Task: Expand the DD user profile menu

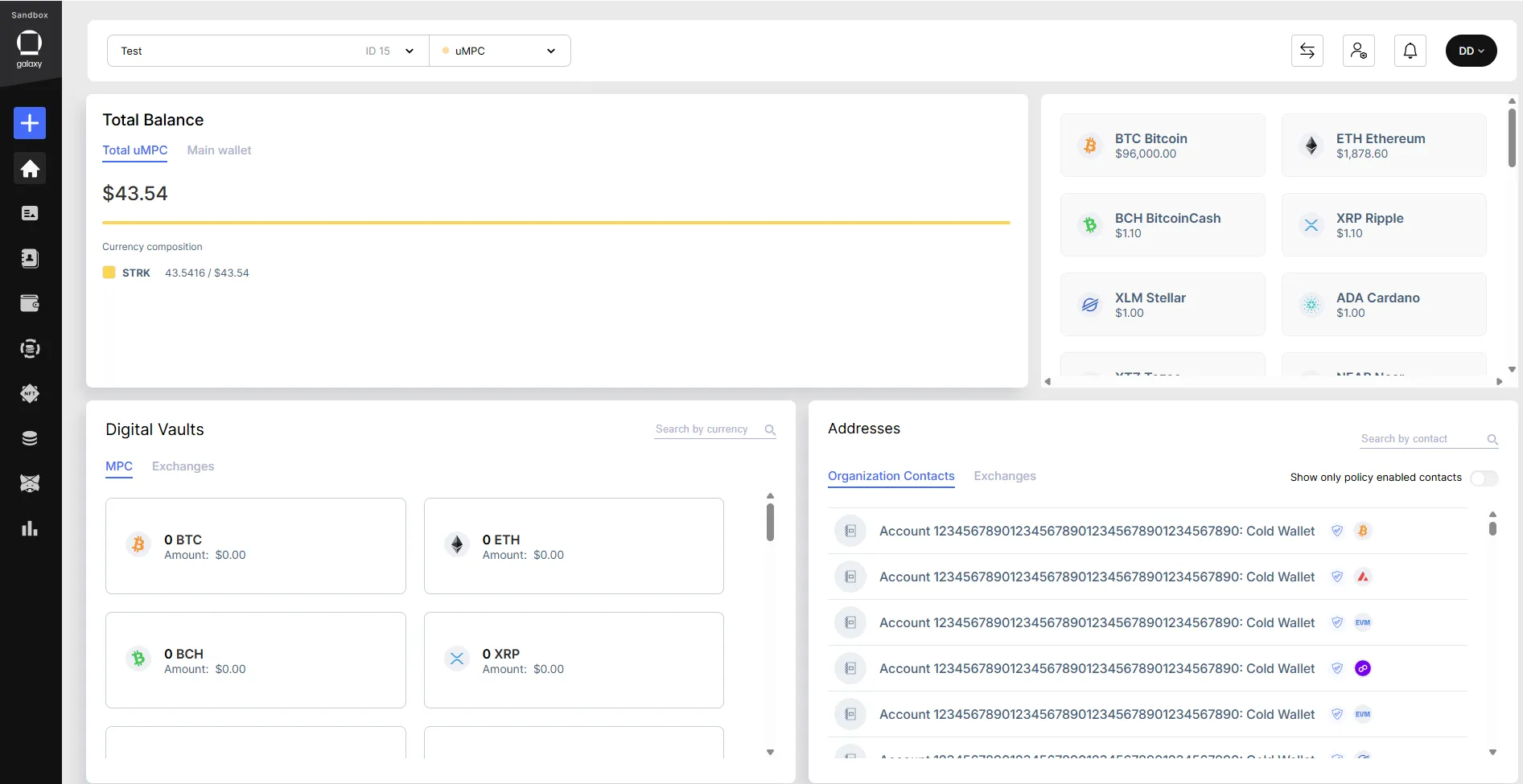Action: click(1472, 51)
